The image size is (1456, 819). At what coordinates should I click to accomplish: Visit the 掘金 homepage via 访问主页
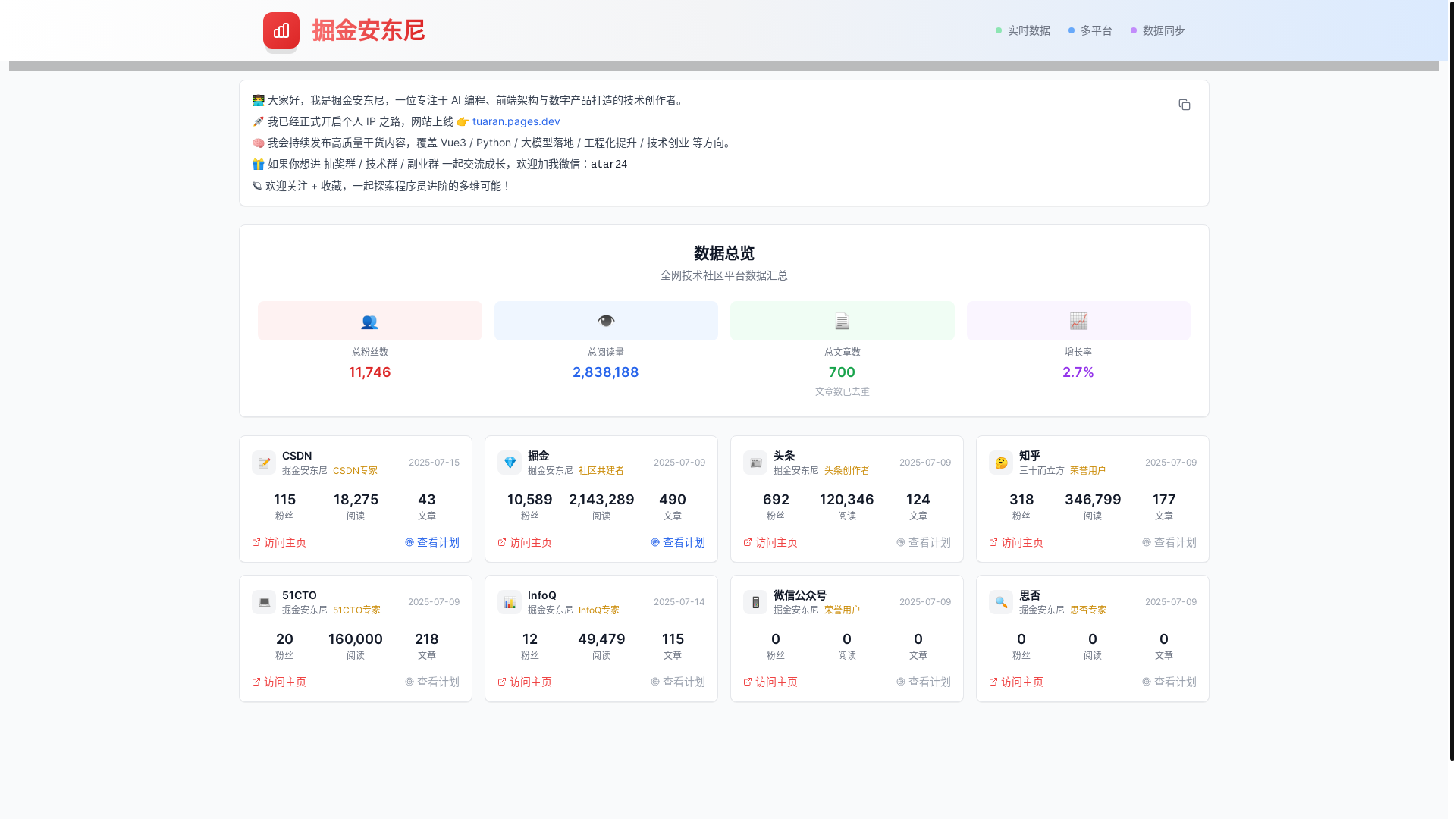525,542
